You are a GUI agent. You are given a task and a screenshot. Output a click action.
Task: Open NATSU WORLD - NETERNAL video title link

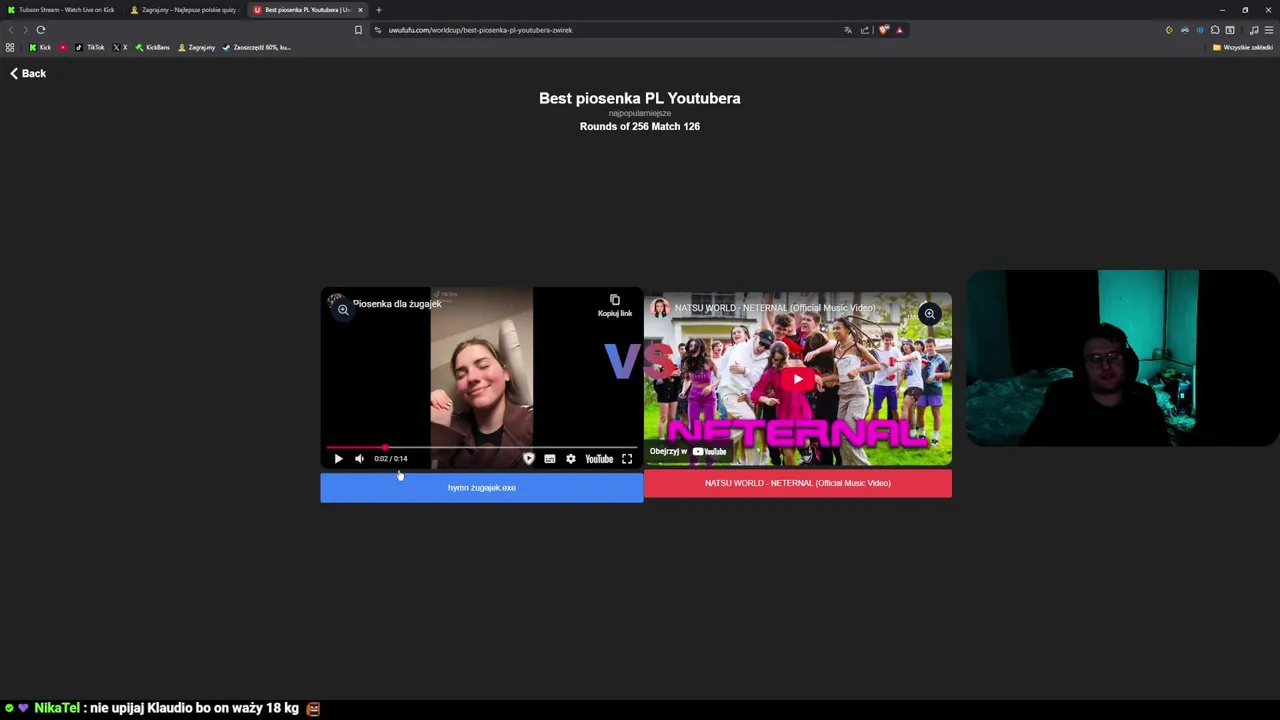775,308
